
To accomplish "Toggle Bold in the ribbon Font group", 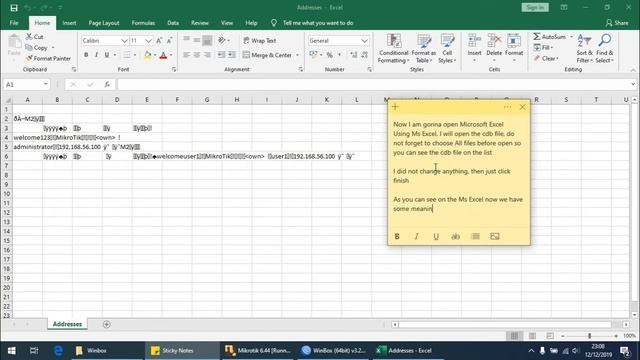I will 86,55.
